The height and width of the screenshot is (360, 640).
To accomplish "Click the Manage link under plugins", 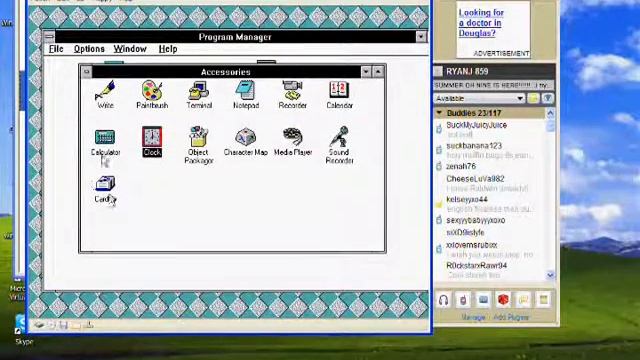I will pos(473,317).
